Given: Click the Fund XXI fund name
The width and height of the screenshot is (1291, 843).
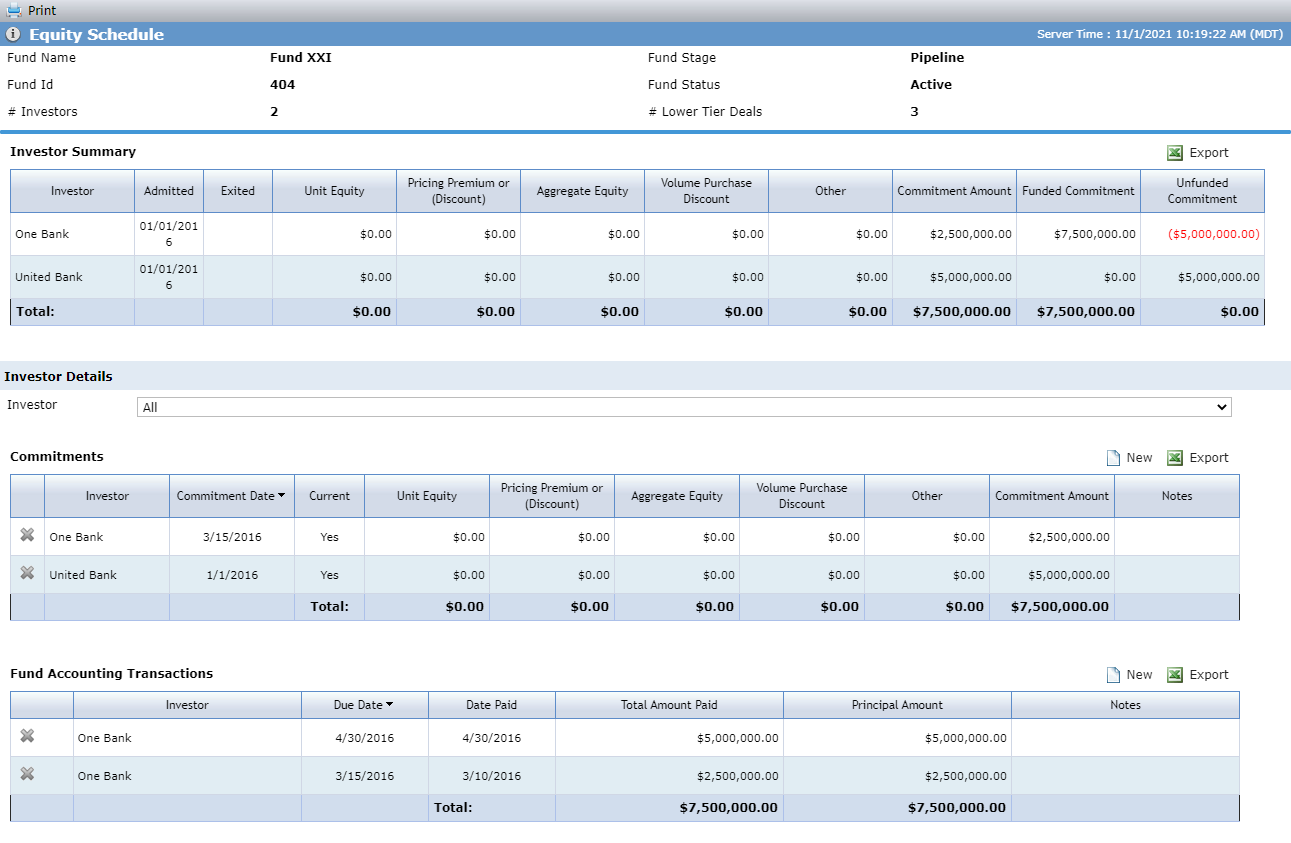Looking at the screenshot, I should [x=301, y=58].
